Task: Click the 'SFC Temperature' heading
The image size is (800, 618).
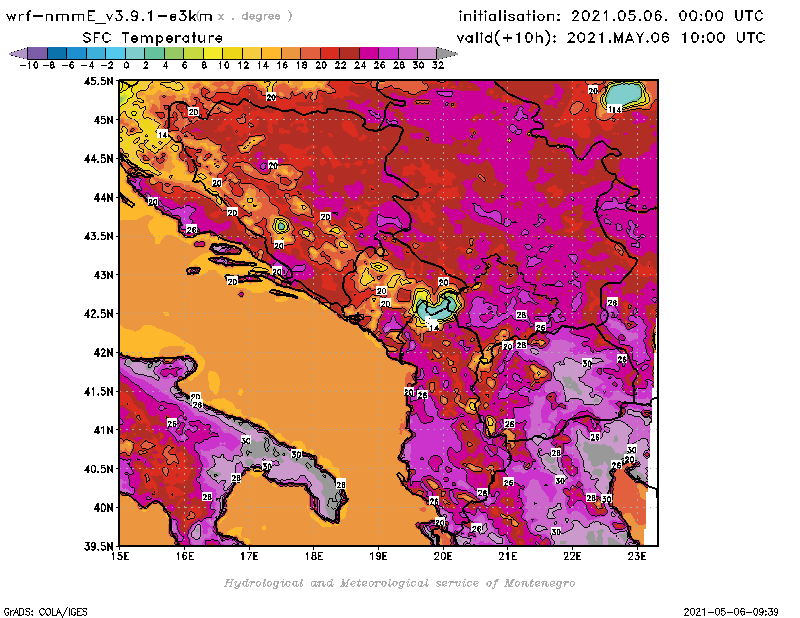Action: click(153, 38)
